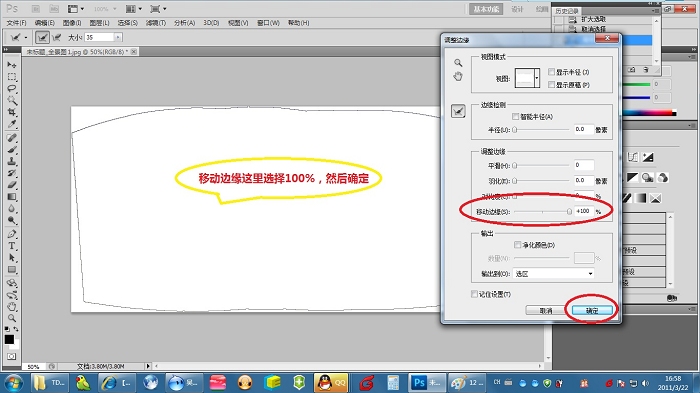Select the Gradient tool
The width and height of the screenshot is (700, 393).
(x=12, y=196)
